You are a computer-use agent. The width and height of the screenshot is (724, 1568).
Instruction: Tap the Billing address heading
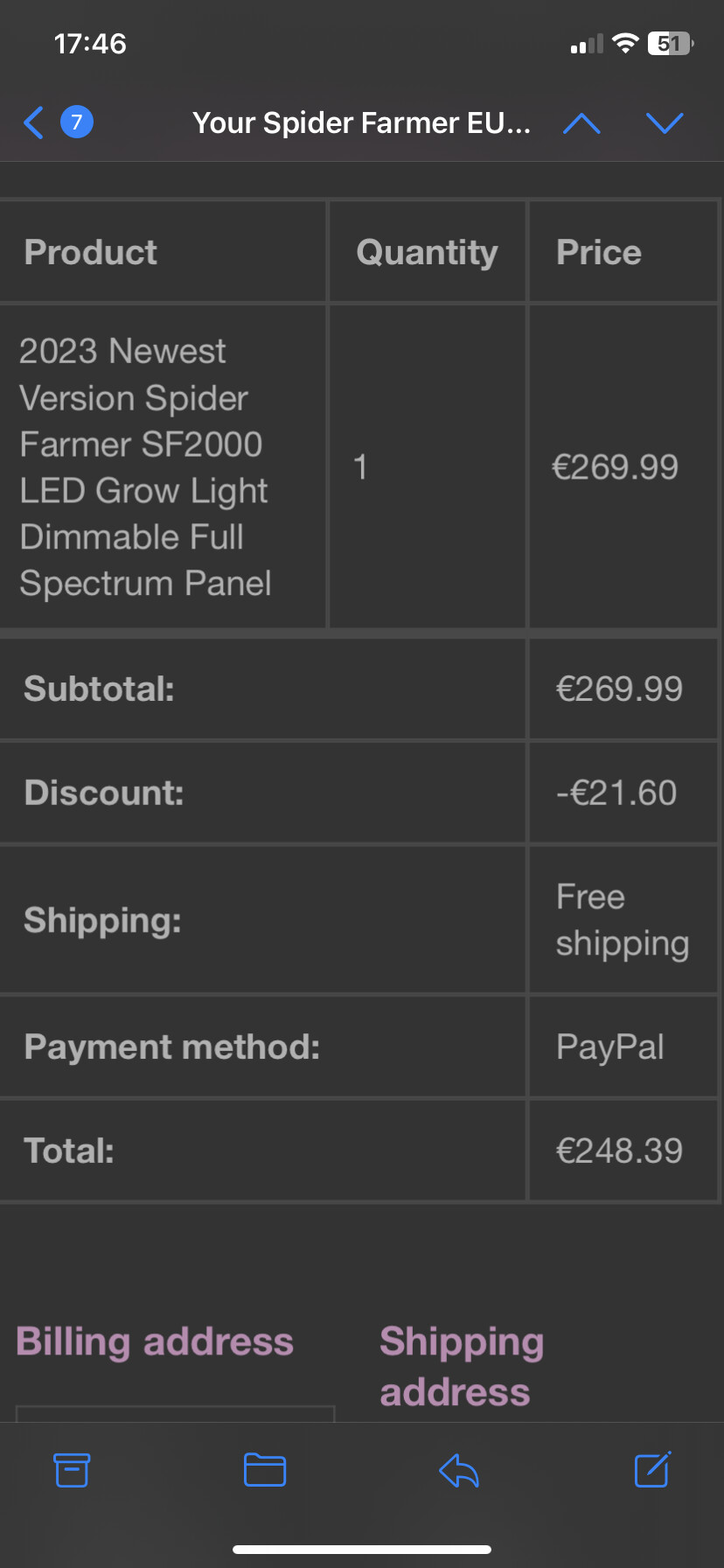(155, 1341)
